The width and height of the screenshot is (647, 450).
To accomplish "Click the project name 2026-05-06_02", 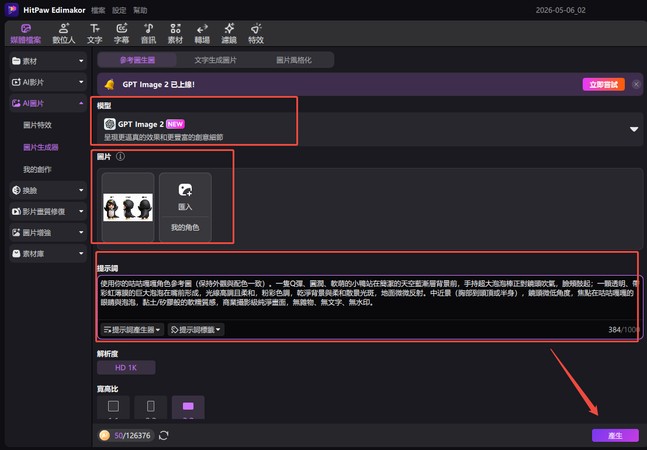I will point(560,10).
